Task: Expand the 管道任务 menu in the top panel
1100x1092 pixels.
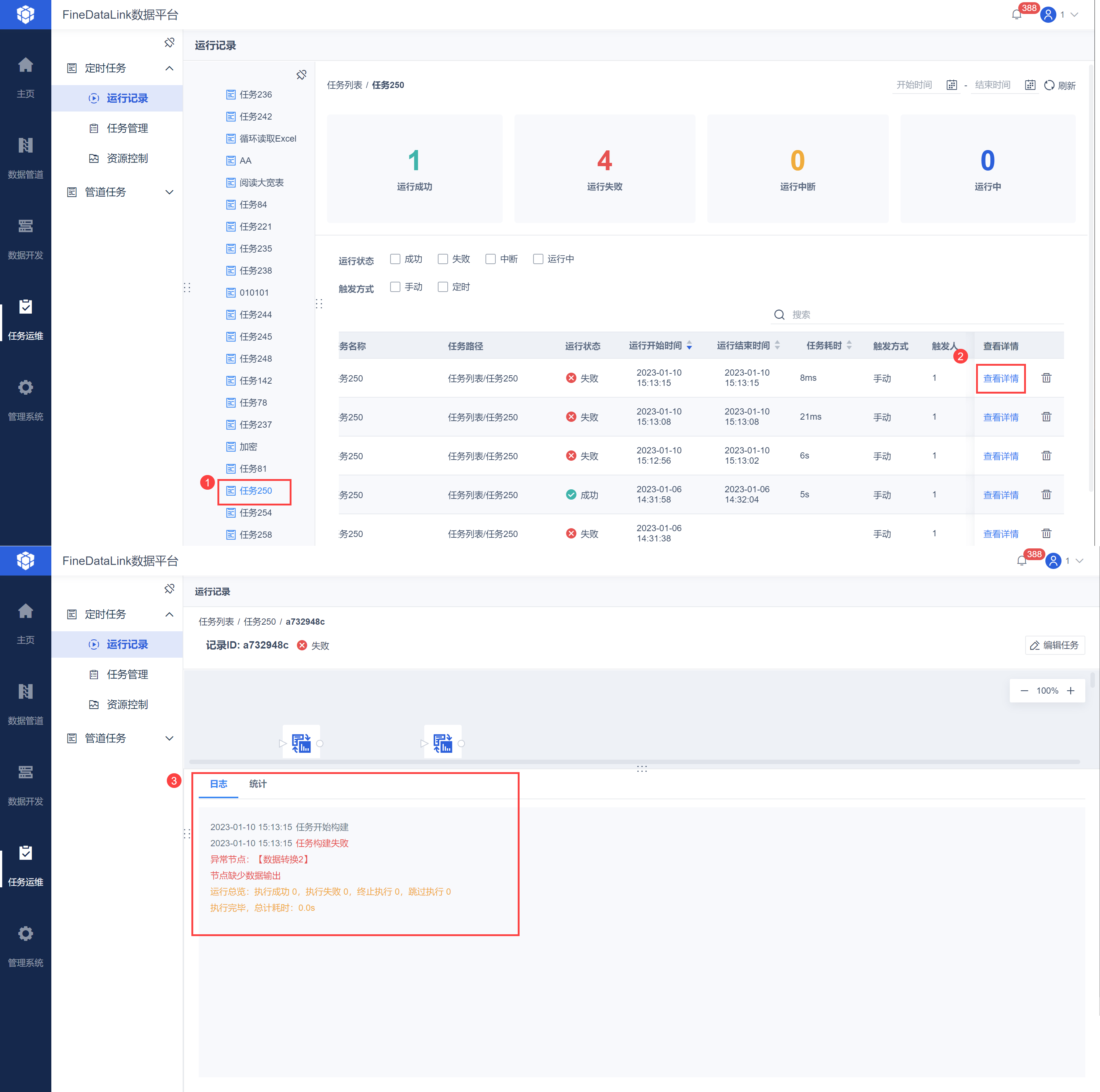Action: (x=169, y=192)
